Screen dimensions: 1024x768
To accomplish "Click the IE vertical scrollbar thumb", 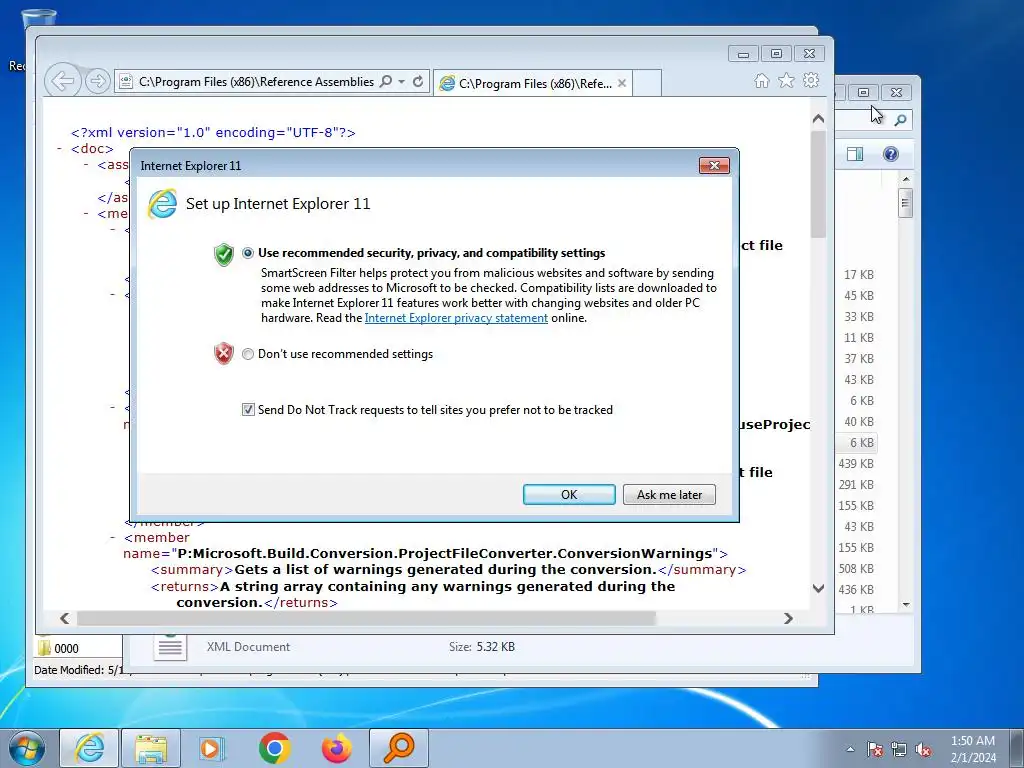I will tap(818, 184).
